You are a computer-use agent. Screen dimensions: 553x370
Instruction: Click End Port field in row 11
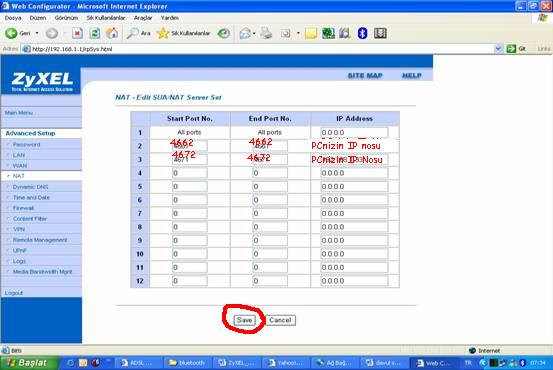[x=270, y=267]
